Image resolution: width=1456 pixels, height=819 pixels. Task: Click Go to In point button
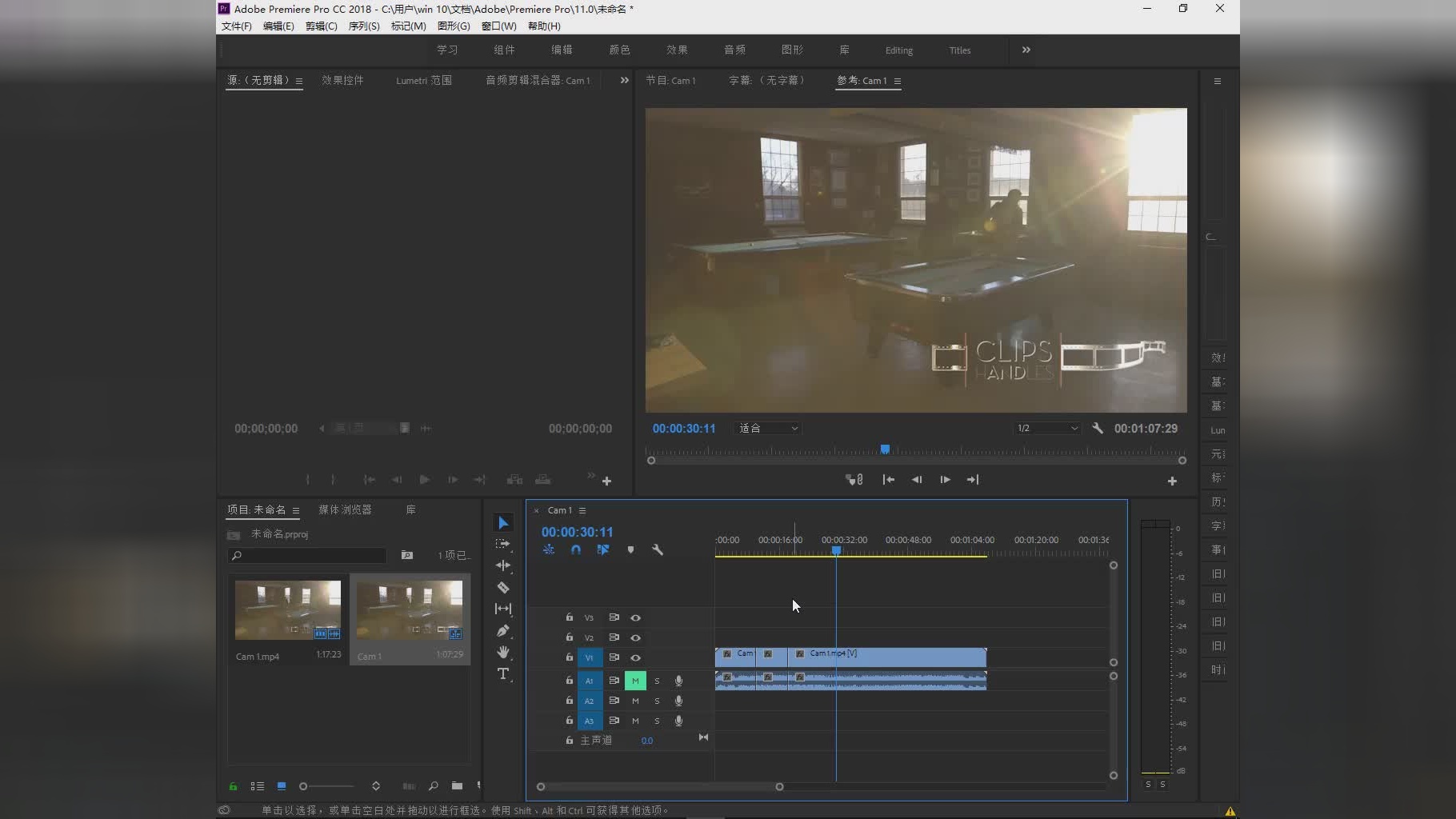coord(889,480)
